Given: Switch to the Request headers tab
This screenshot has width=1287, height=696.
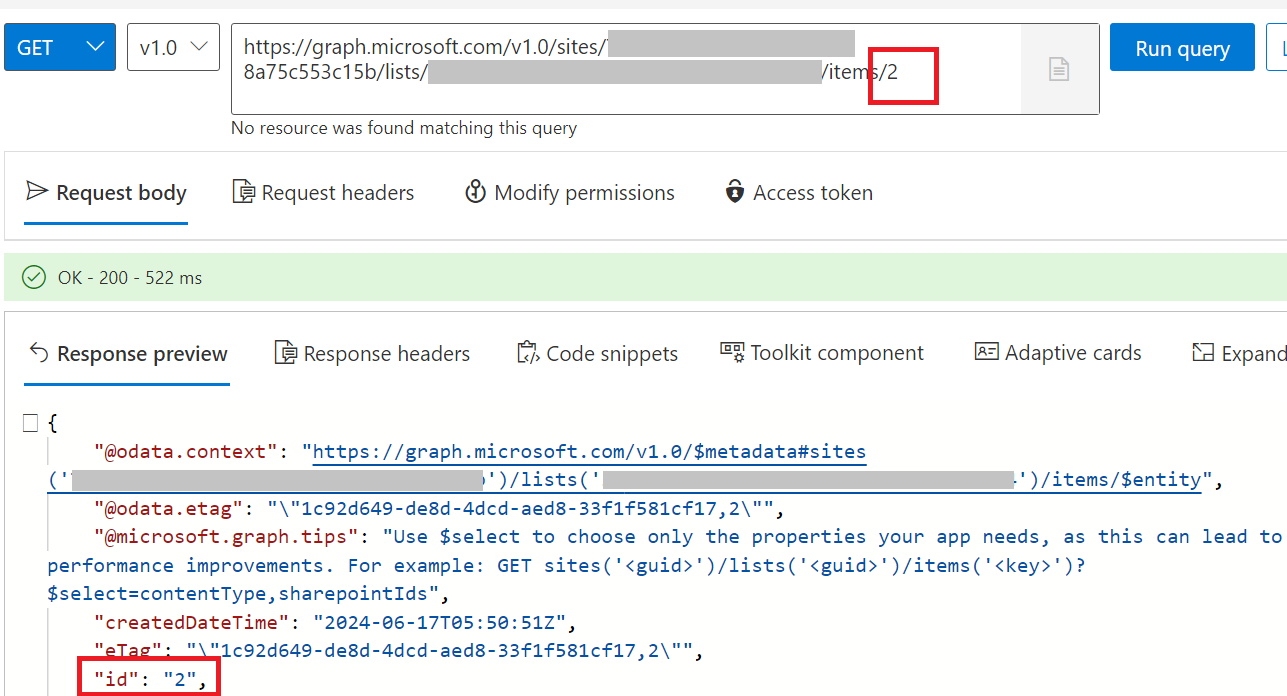Looking at the screenshot, I should pos(323,192).
